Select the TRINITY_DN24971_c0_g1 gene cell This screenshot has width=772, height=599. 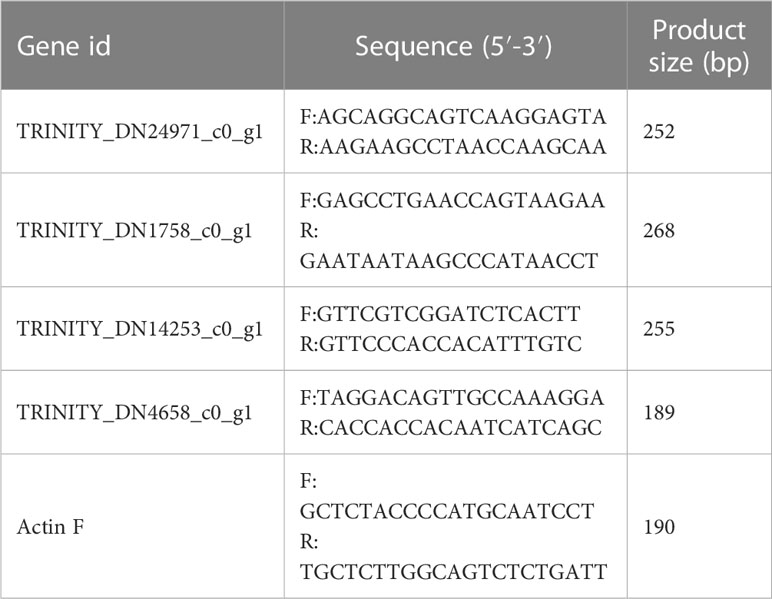140,132
